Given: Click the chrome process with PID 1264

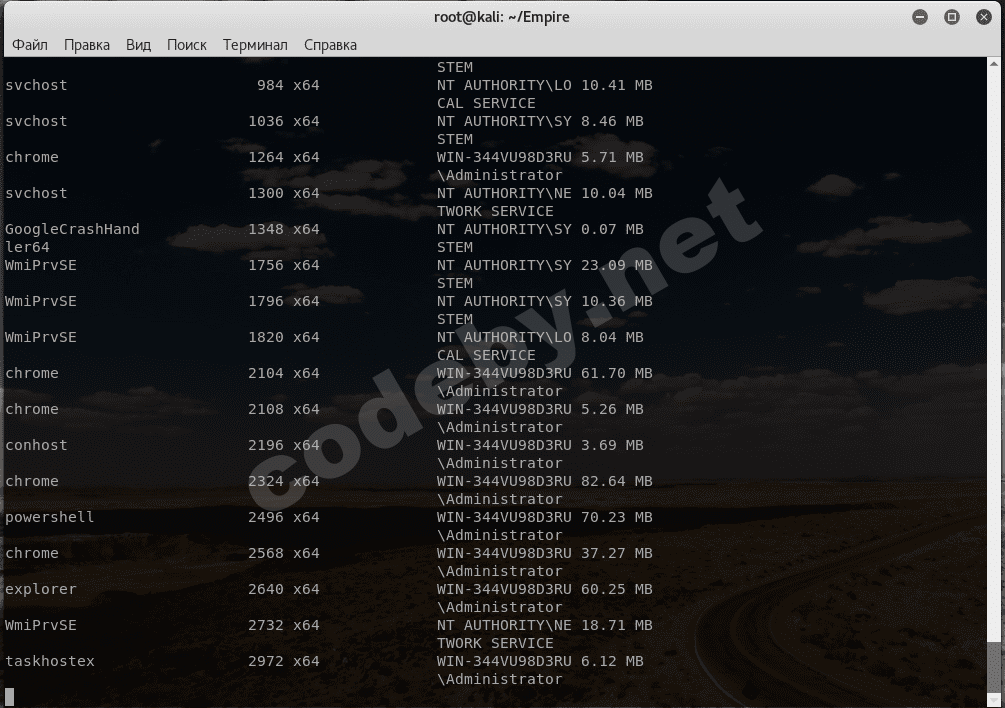Looking at the screenshot, I should click(324, 157).
